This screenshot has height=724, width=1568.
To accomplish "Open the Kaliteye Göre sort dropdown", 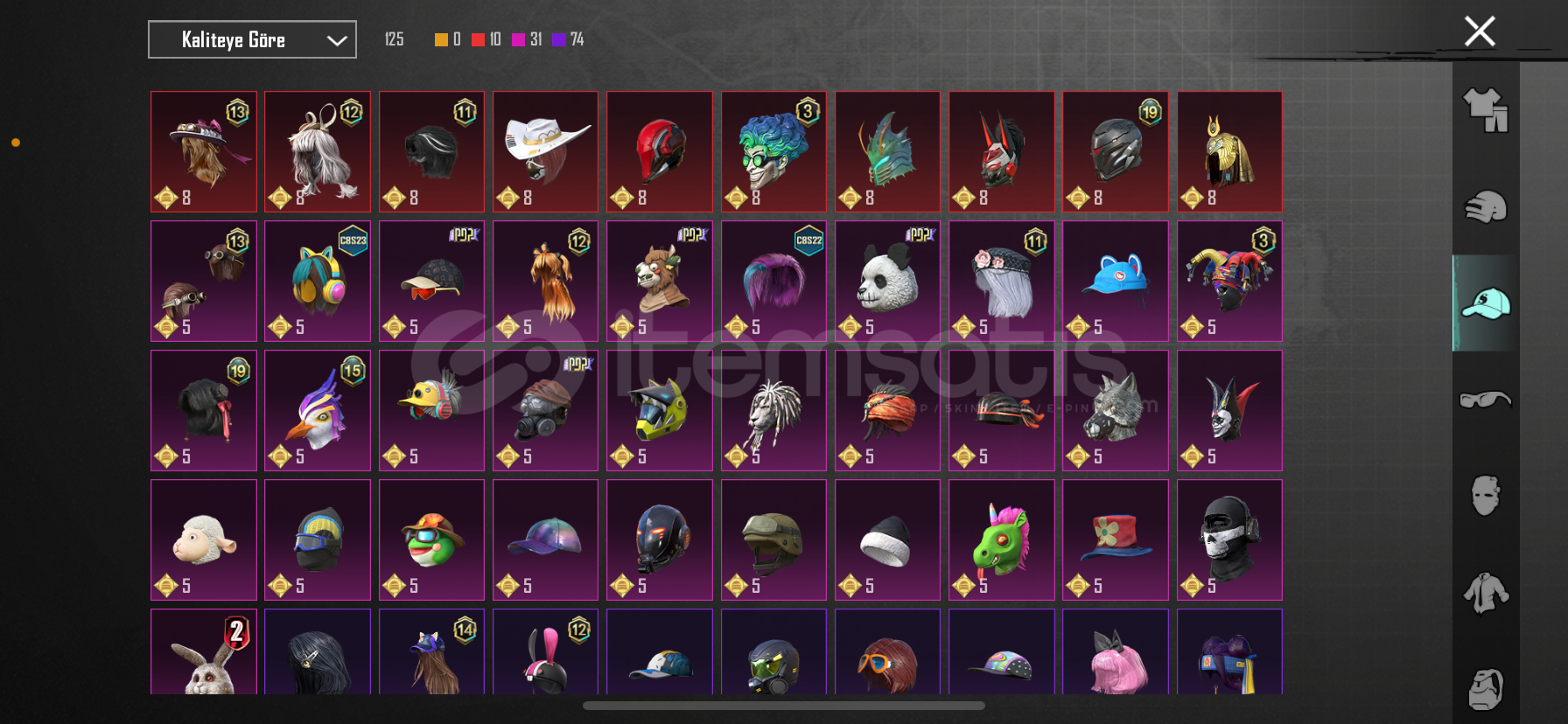I will pos(252,39).
